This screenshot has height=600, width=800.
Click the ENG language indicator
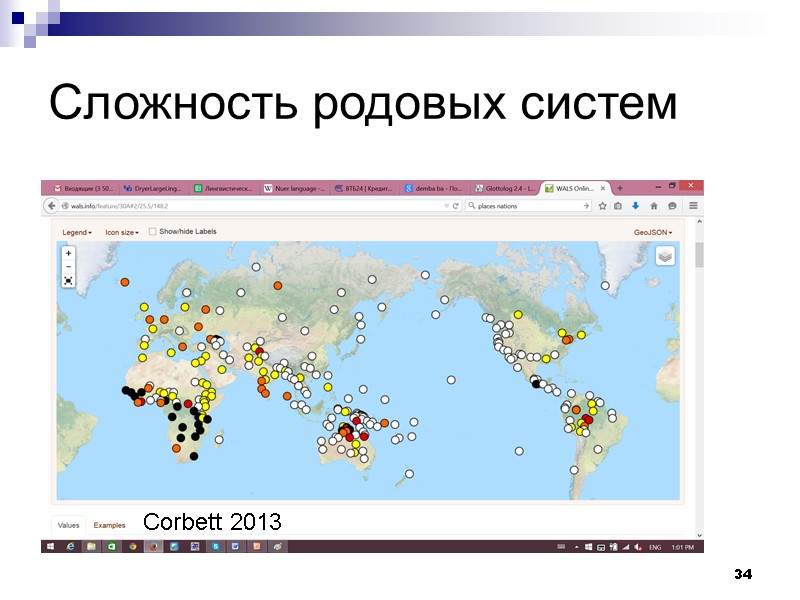655,547
